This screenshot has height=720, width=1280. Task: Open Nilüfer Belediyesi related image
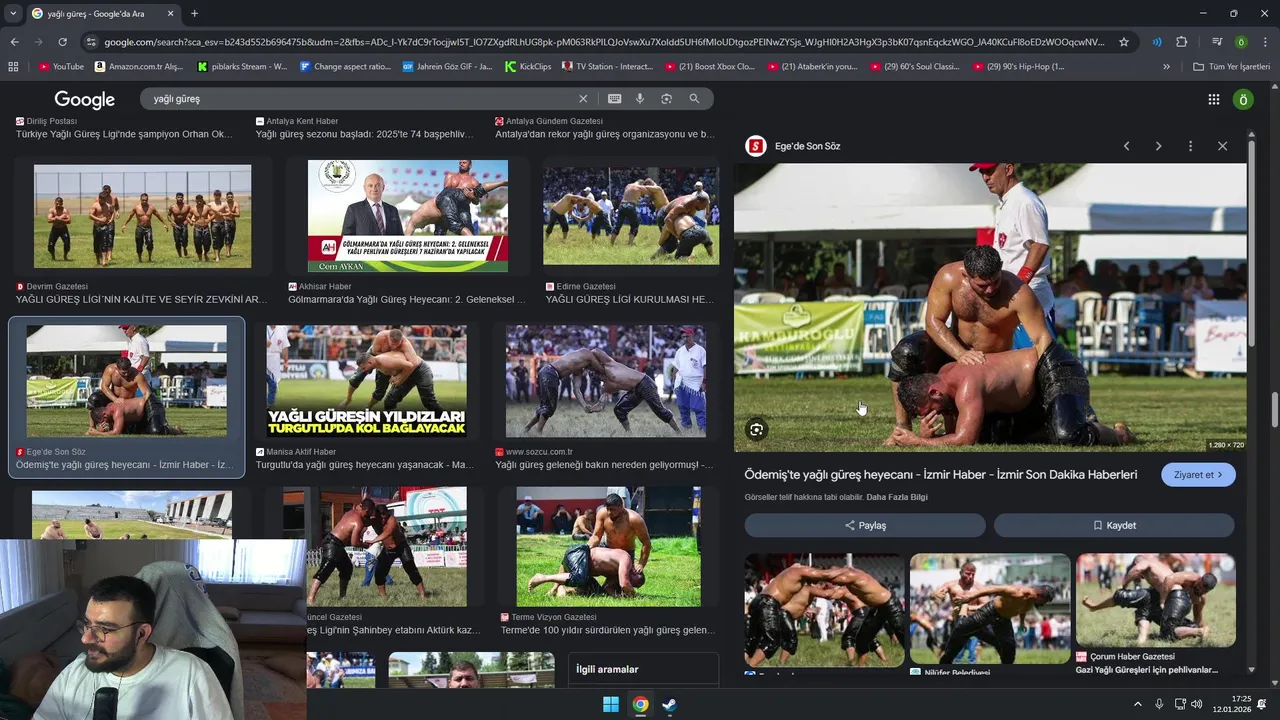(x=990, y=608)
